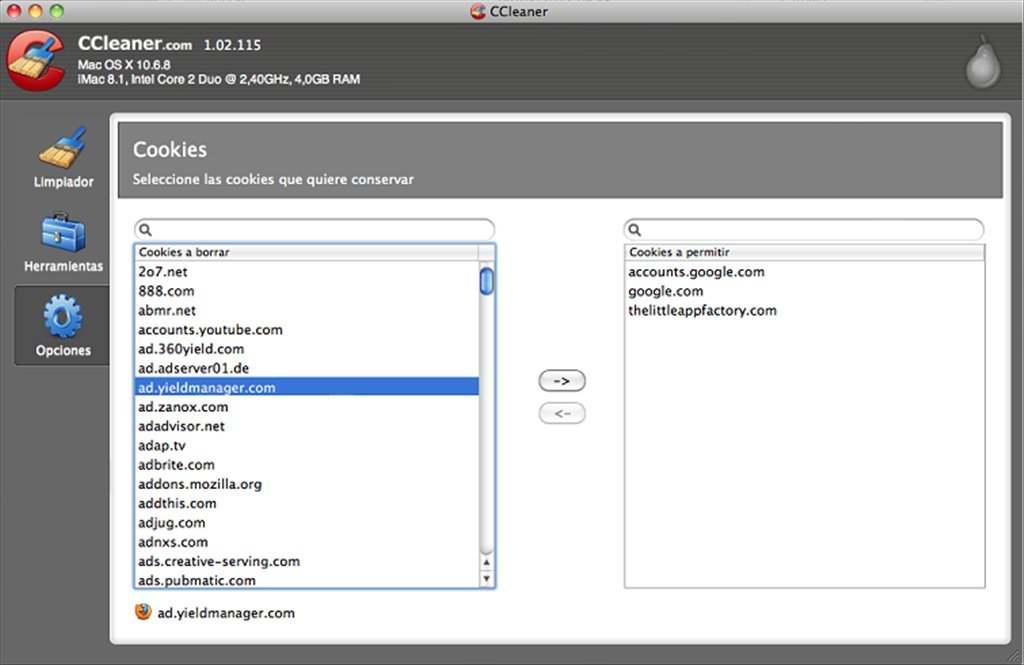Click the Cookies a borrar column header

306,252
